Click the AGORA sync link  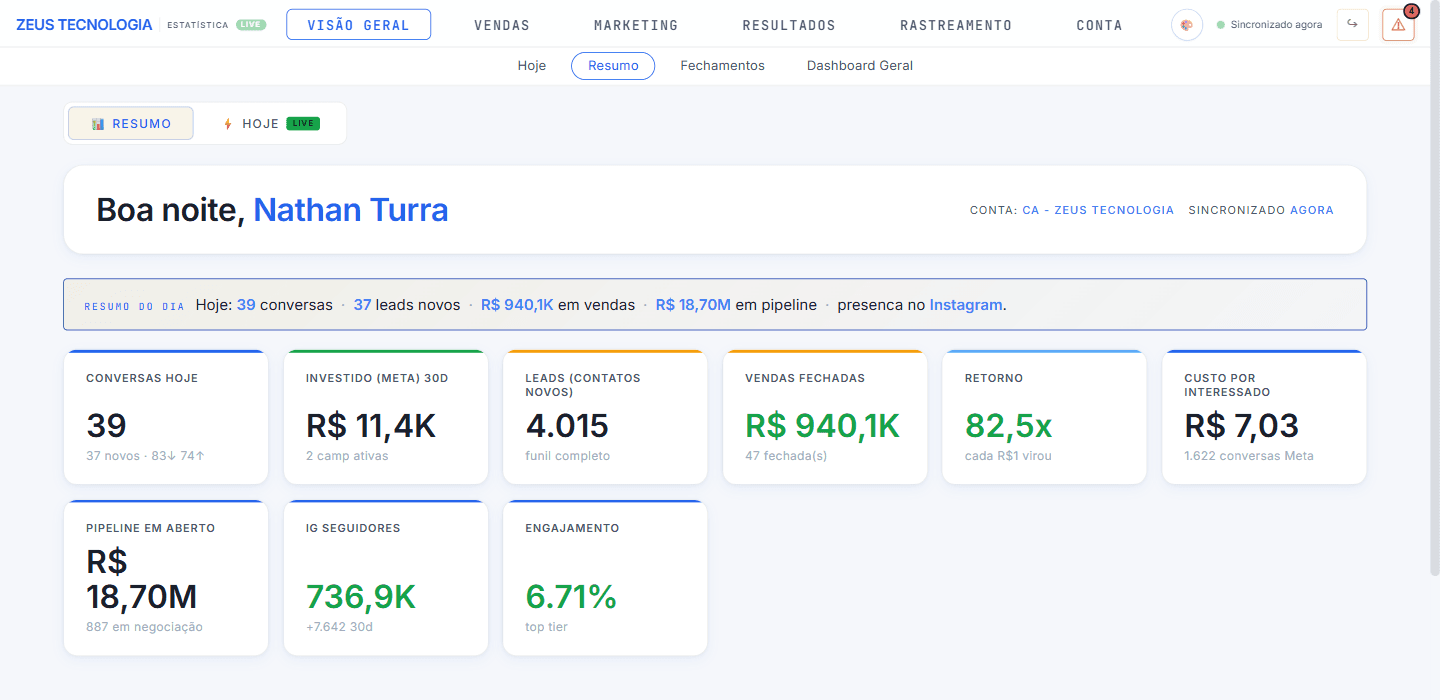point(1312,210)
